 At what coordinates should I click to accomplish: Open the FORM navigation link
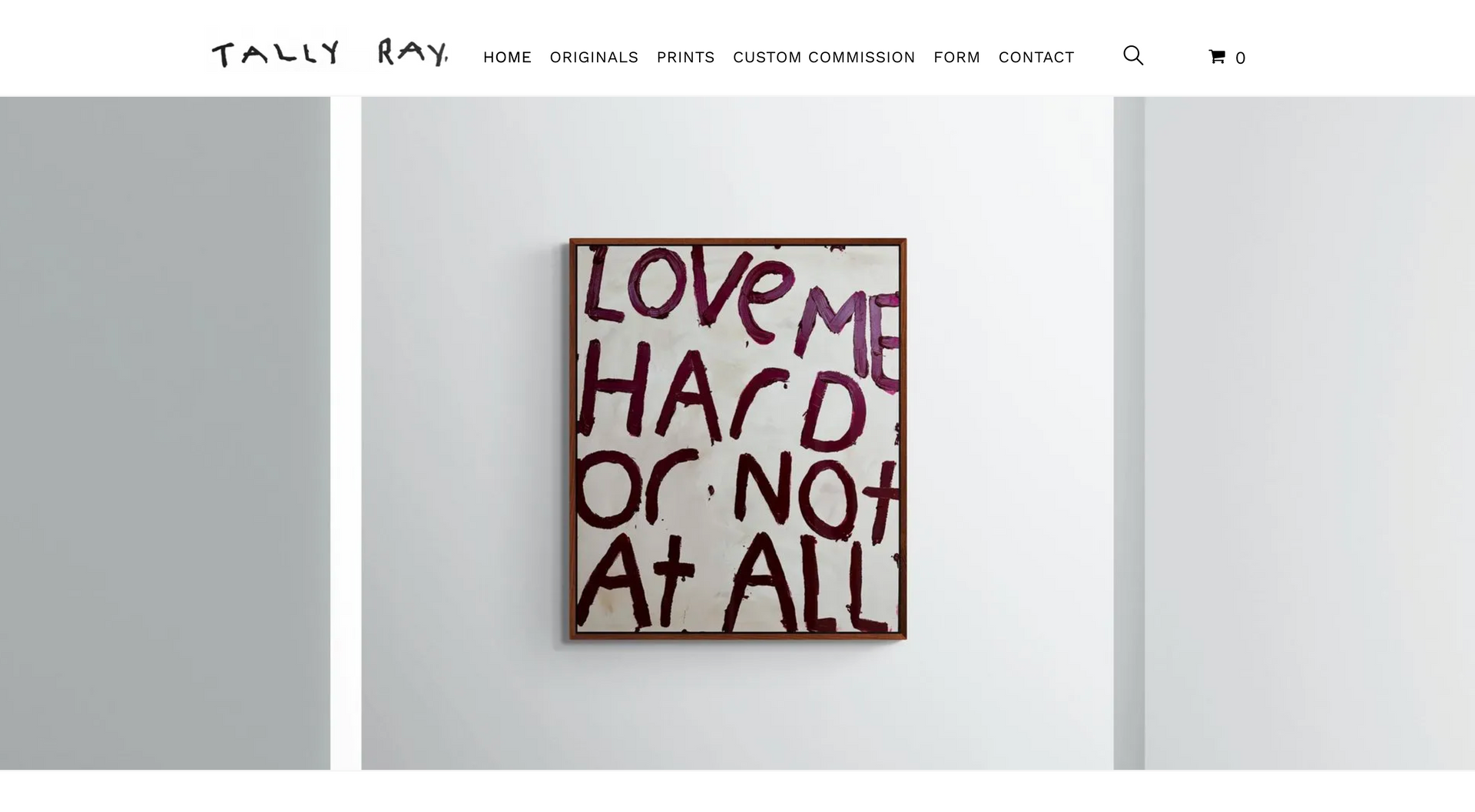pyautogui.click(x=956, y=58)
